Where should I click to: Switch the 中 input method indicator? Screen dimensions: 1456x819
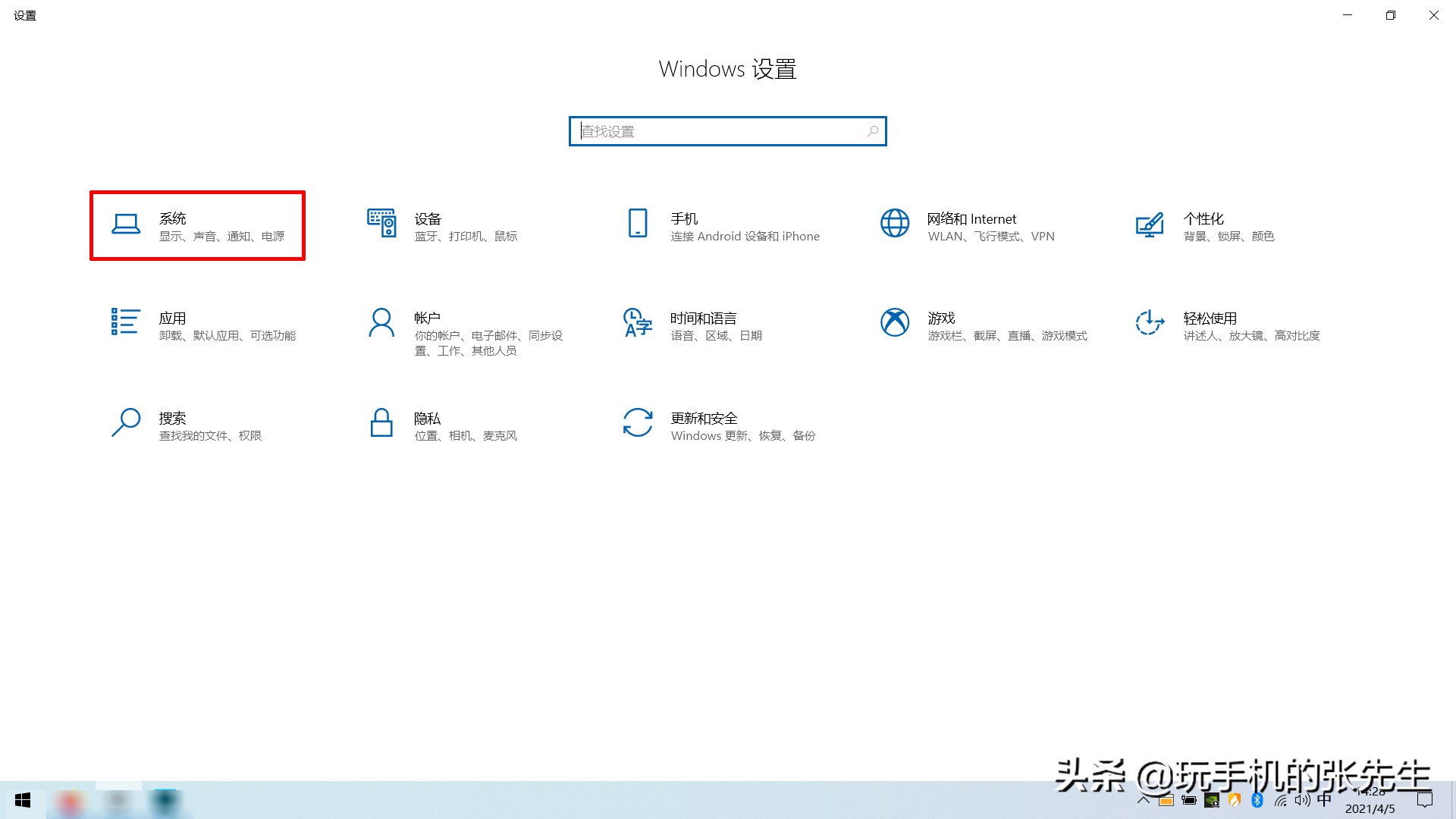pyautogui.click(x=1325, y=800)
